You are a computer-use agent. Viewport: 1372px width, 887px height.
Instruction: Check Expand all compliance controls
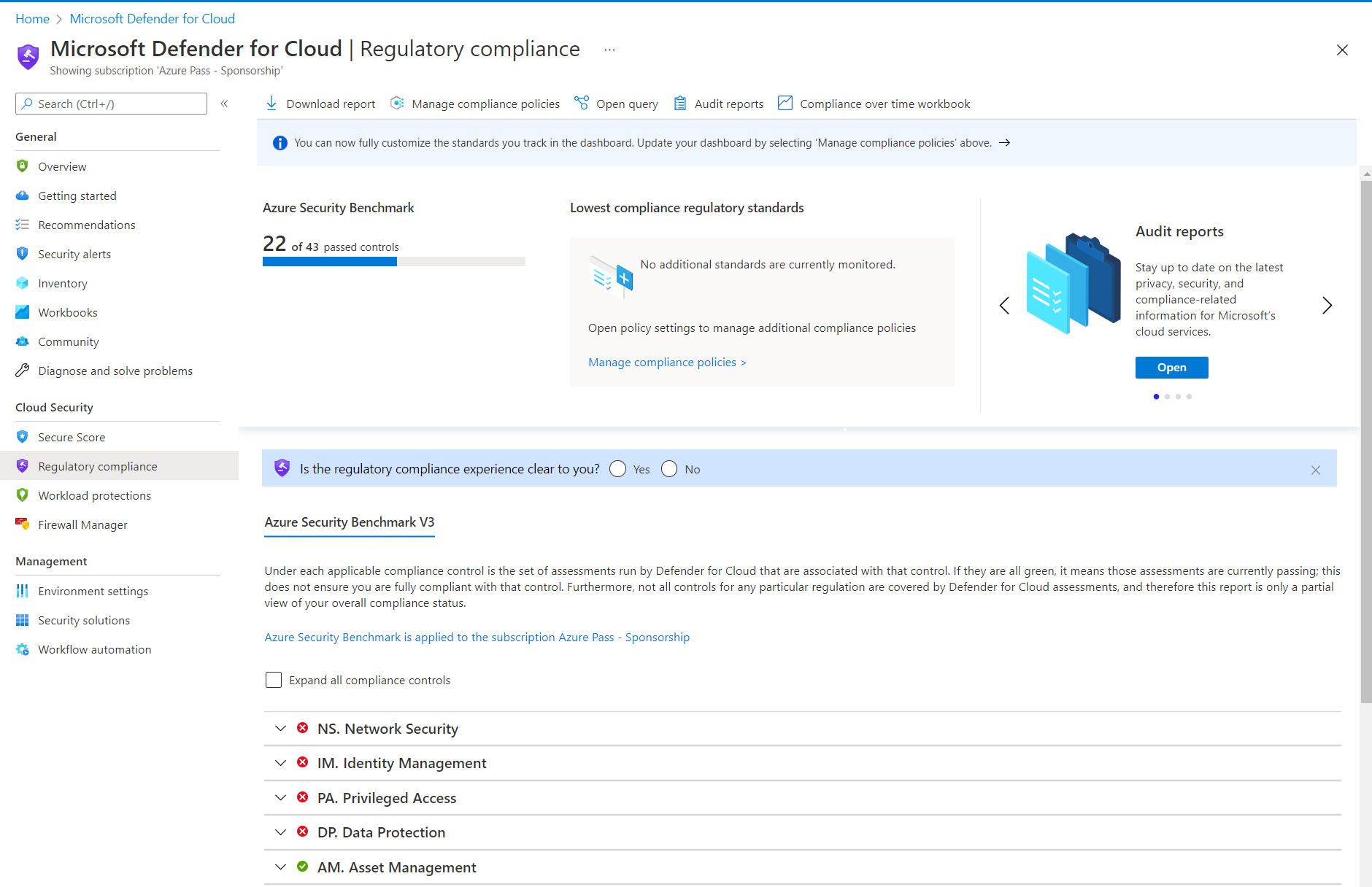[274, 680]
